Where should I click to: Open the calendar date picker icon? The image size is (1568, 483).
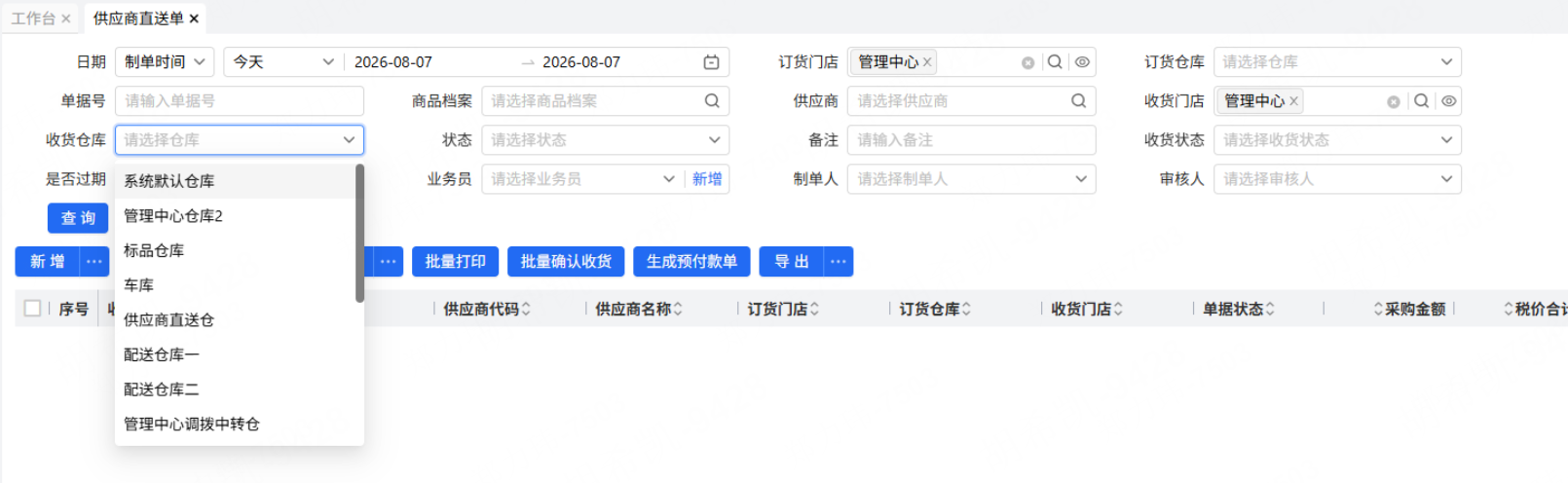712,62
